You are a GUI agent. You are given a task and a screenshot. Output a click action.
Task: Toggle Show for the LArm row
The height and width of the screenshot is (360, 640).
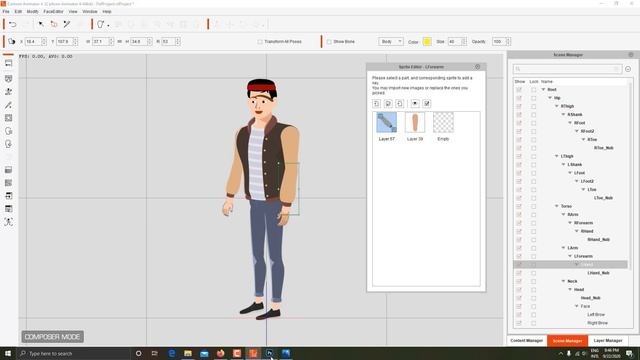click(519, 248)
